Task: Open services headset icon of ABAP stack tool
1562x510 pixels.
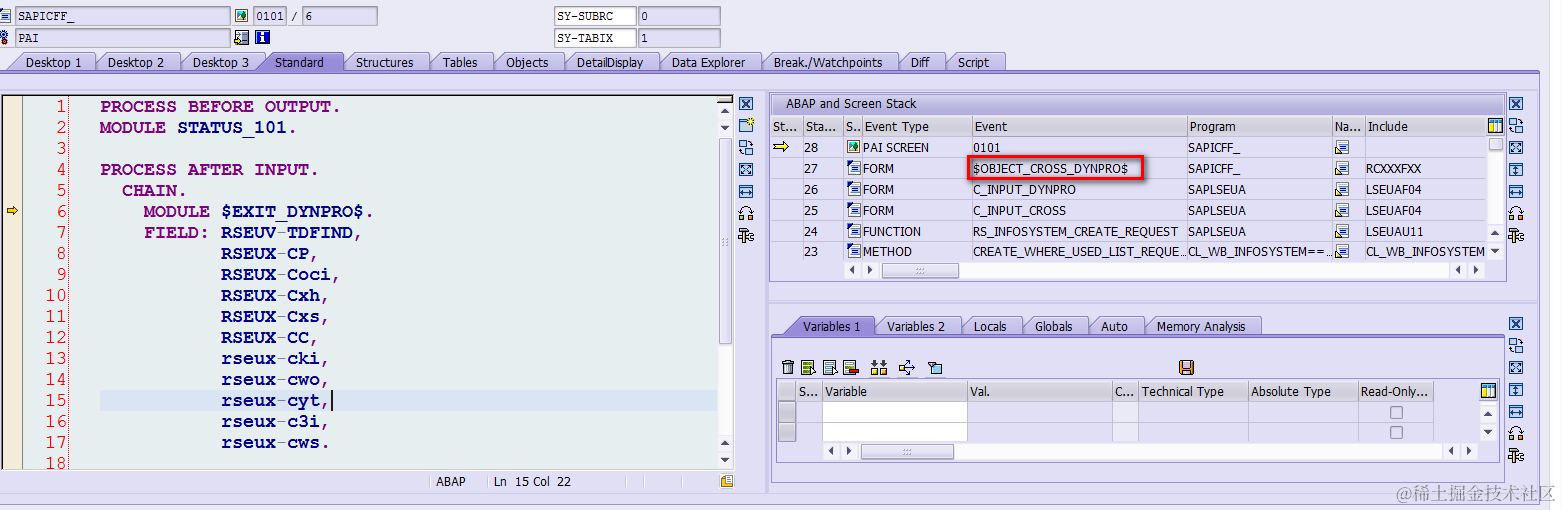Action: pos(1516,213)
